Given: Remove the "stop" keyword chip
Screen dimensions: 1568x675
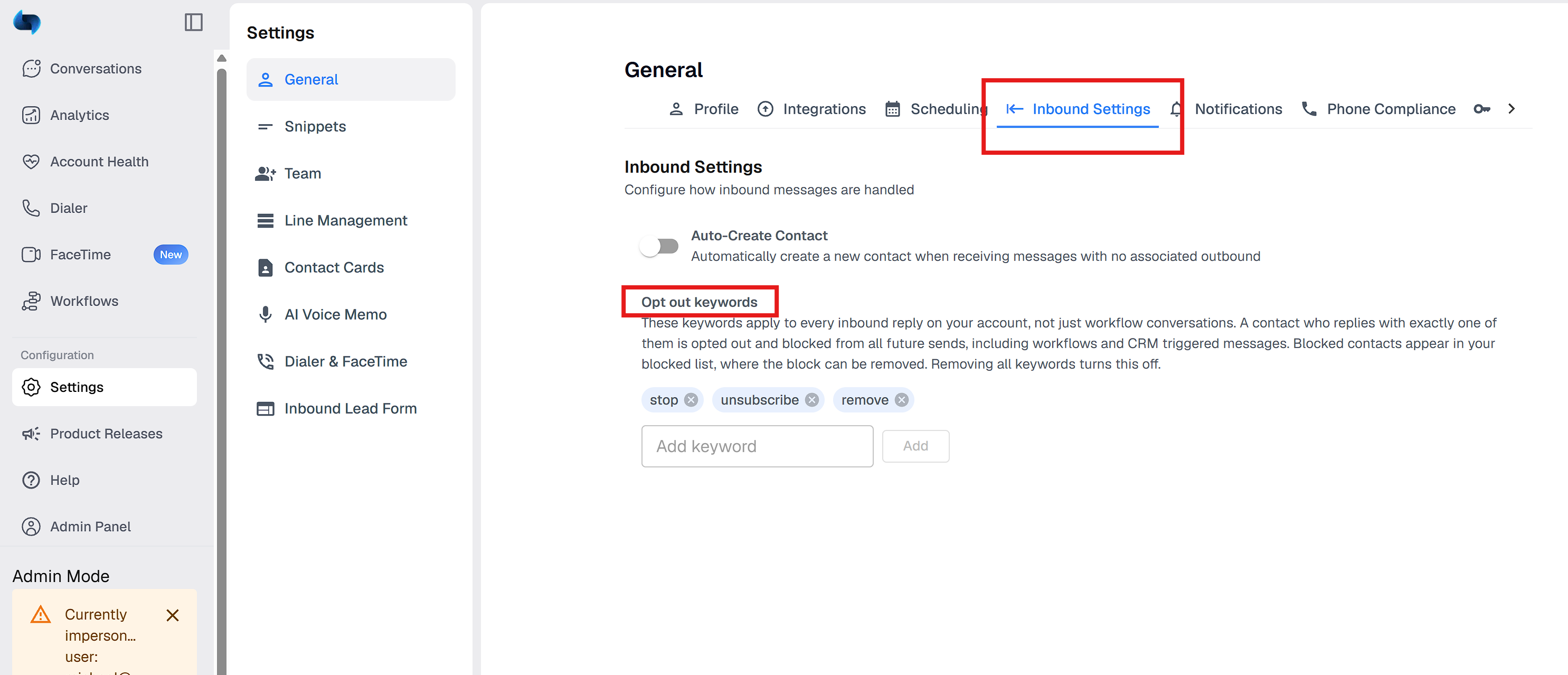Looking at the screenshot, I should [x=691, y=400].
